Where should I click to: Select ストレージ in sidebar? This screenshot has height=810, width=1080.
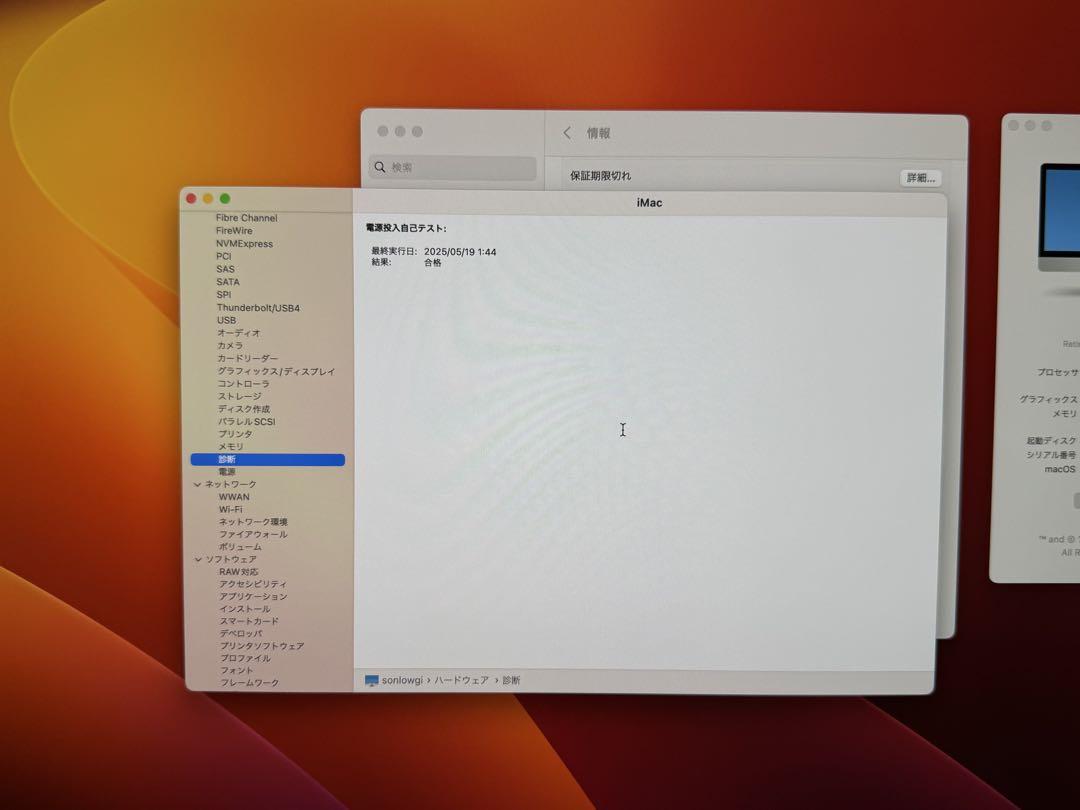click(239, 397)
